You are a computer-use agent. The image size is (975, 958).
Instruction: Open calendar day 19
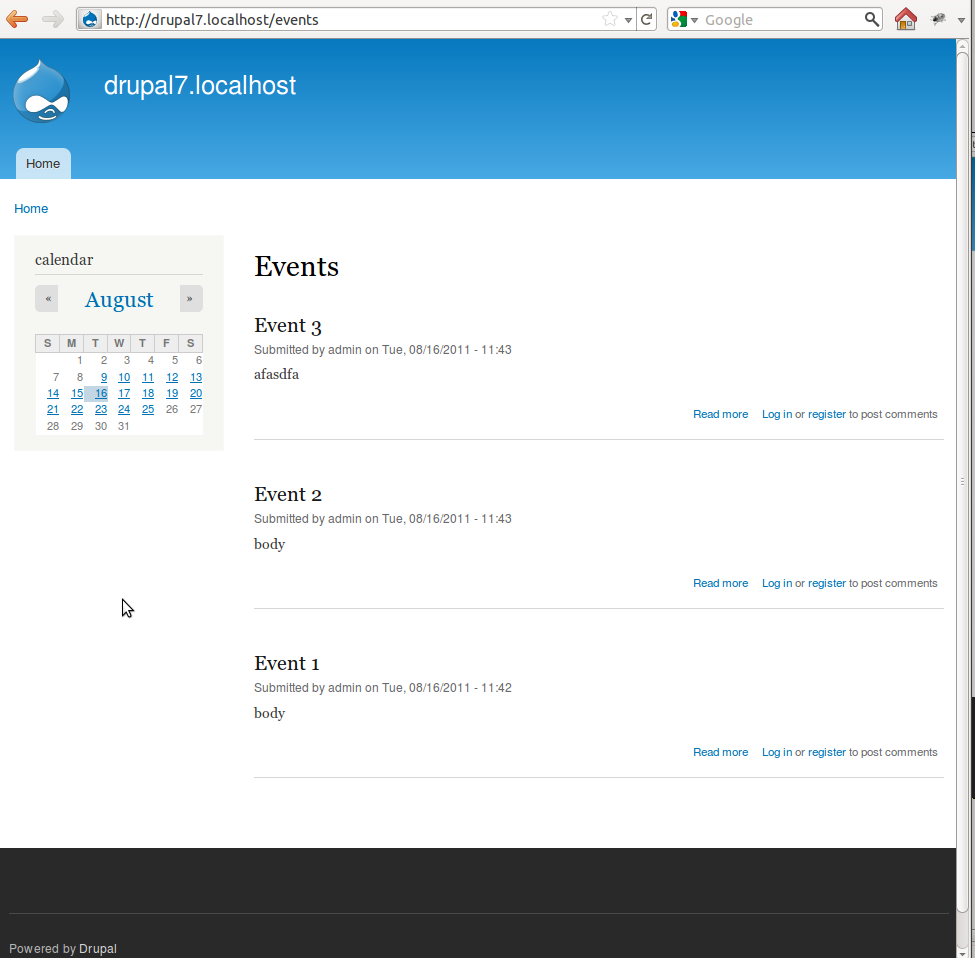click(172, 394)
